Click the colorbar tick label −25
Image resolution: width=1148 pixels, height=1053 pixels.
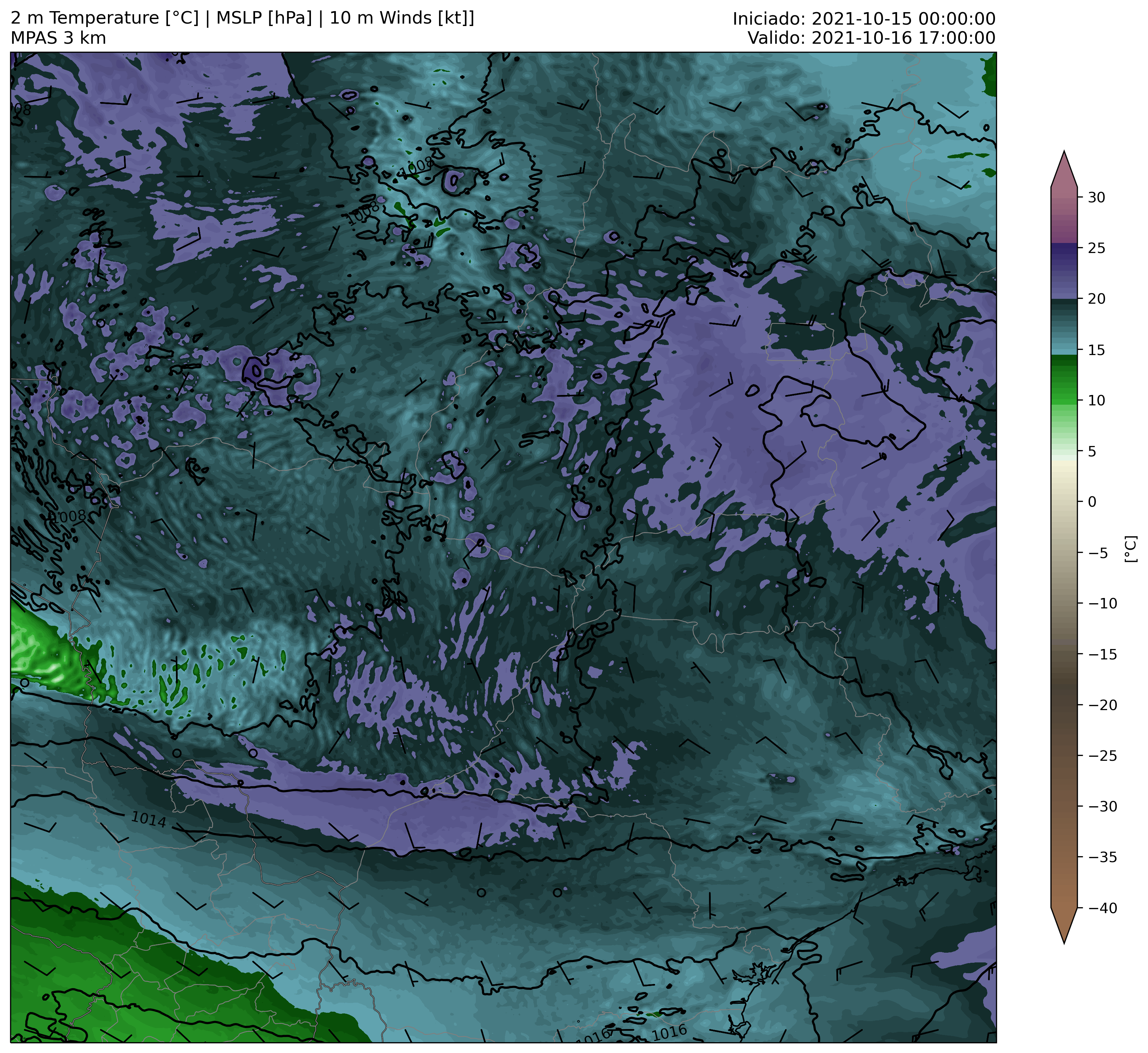coord(1103,756)
